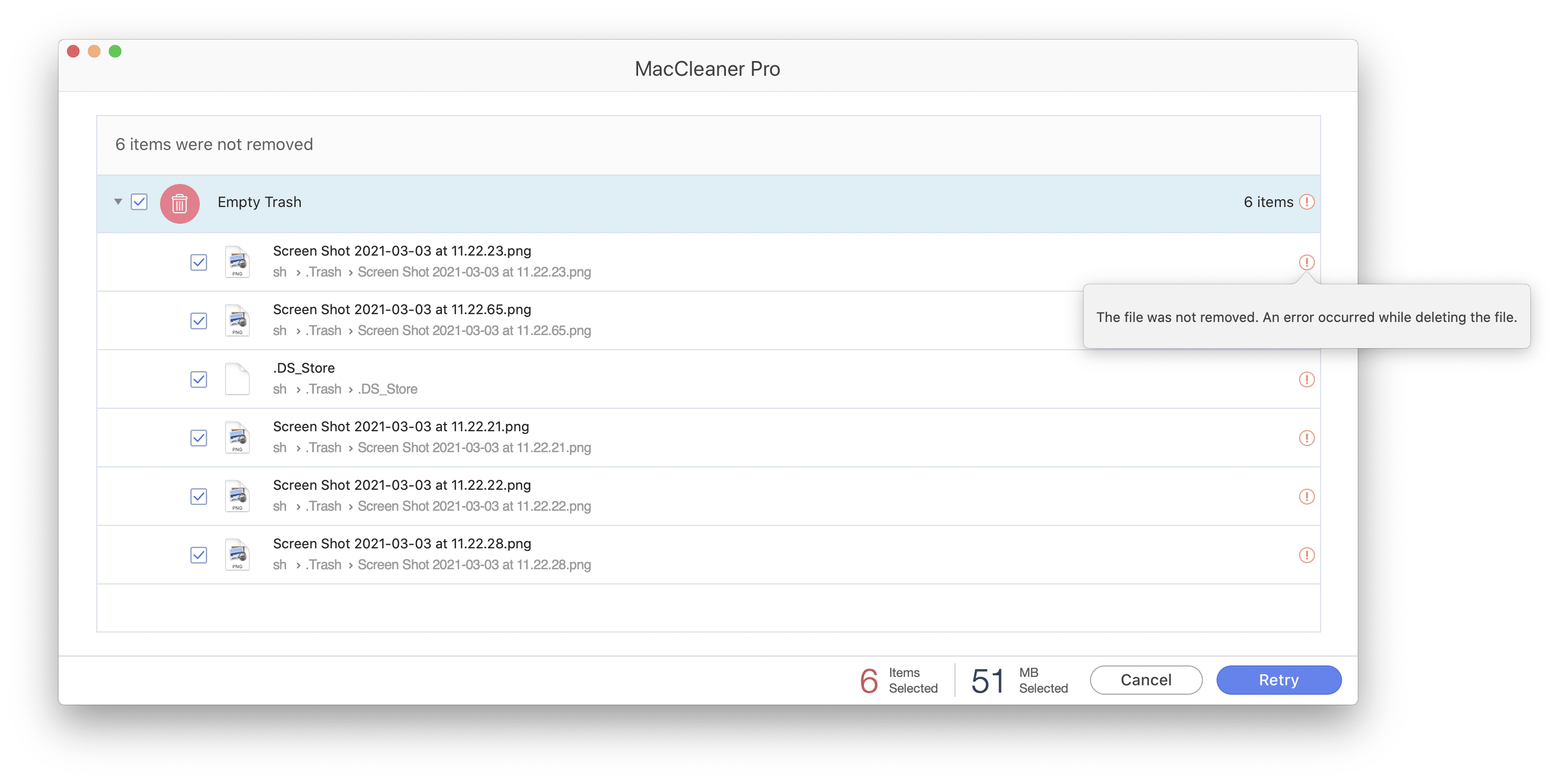Click the dropdown arrow on Empty Trash row
1568x782 pixels.
118,202
